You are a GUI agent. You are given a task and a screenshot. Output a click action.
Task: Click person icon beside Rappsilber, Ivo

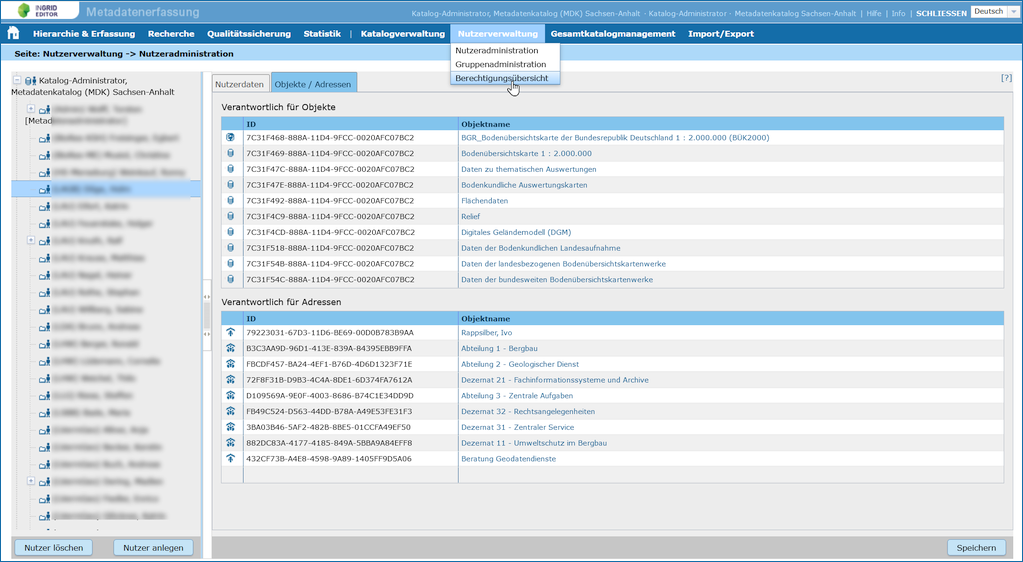pos(230,332)
